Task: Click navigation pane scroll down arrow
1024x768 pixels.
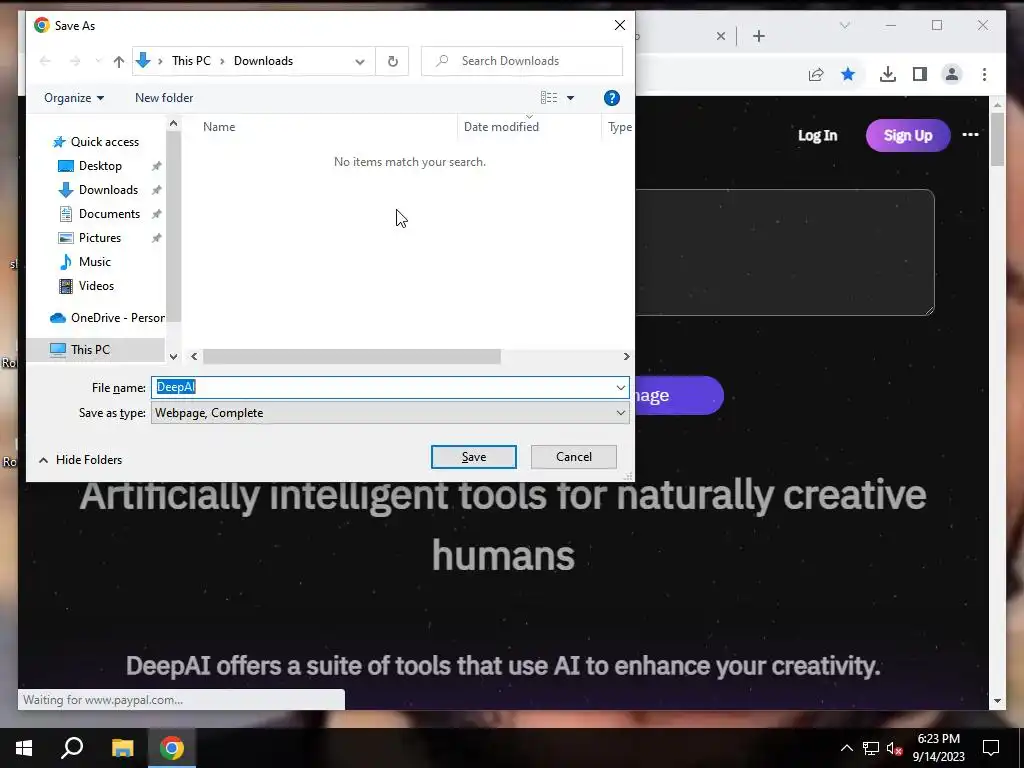Action: 173,357
